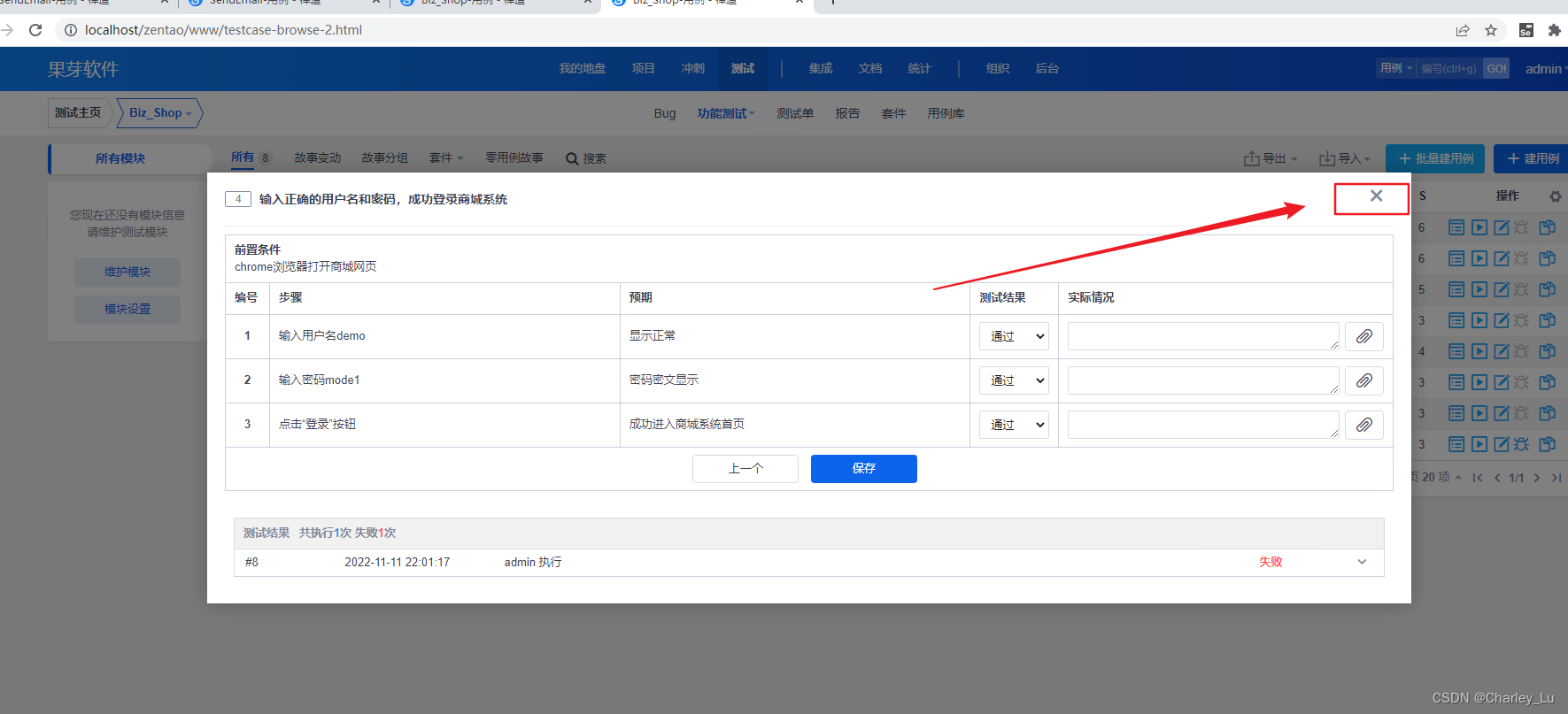Click the 测试主页 breadcrumb
Viewport: 1568px width, 714px height.
[x=78, y=113]
